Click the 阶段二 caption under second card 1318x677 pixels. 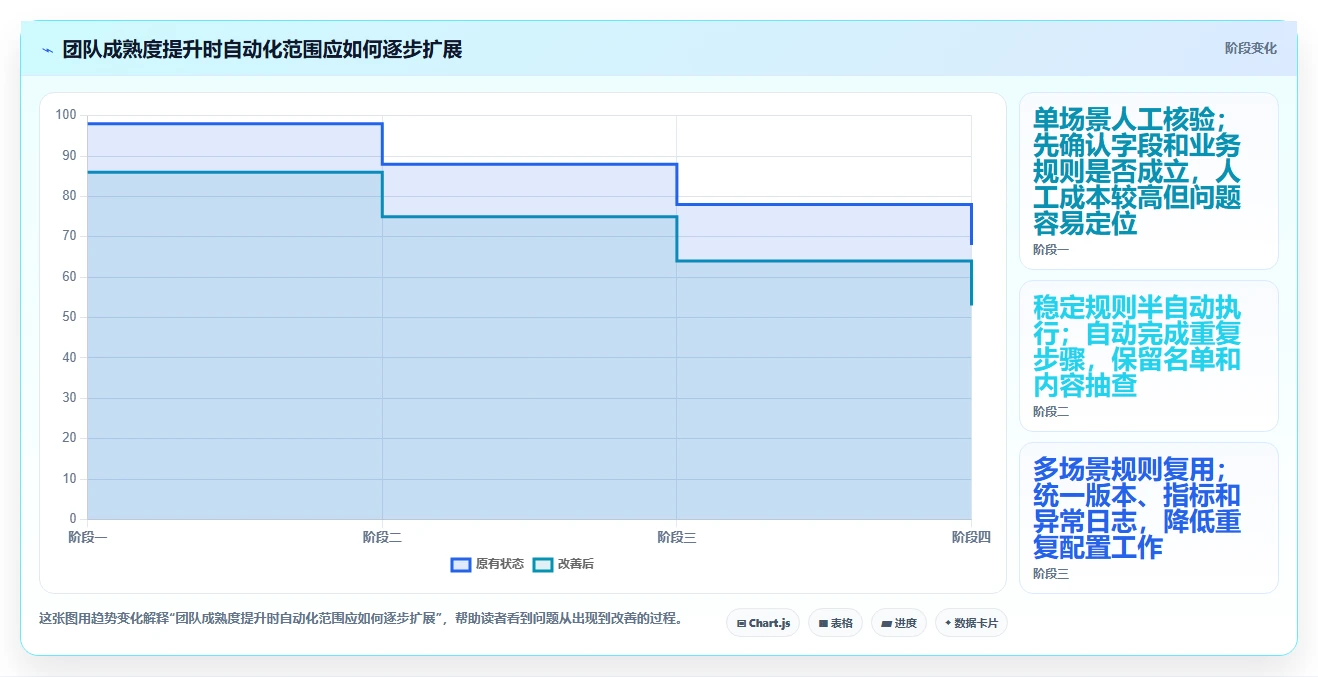1051,412
